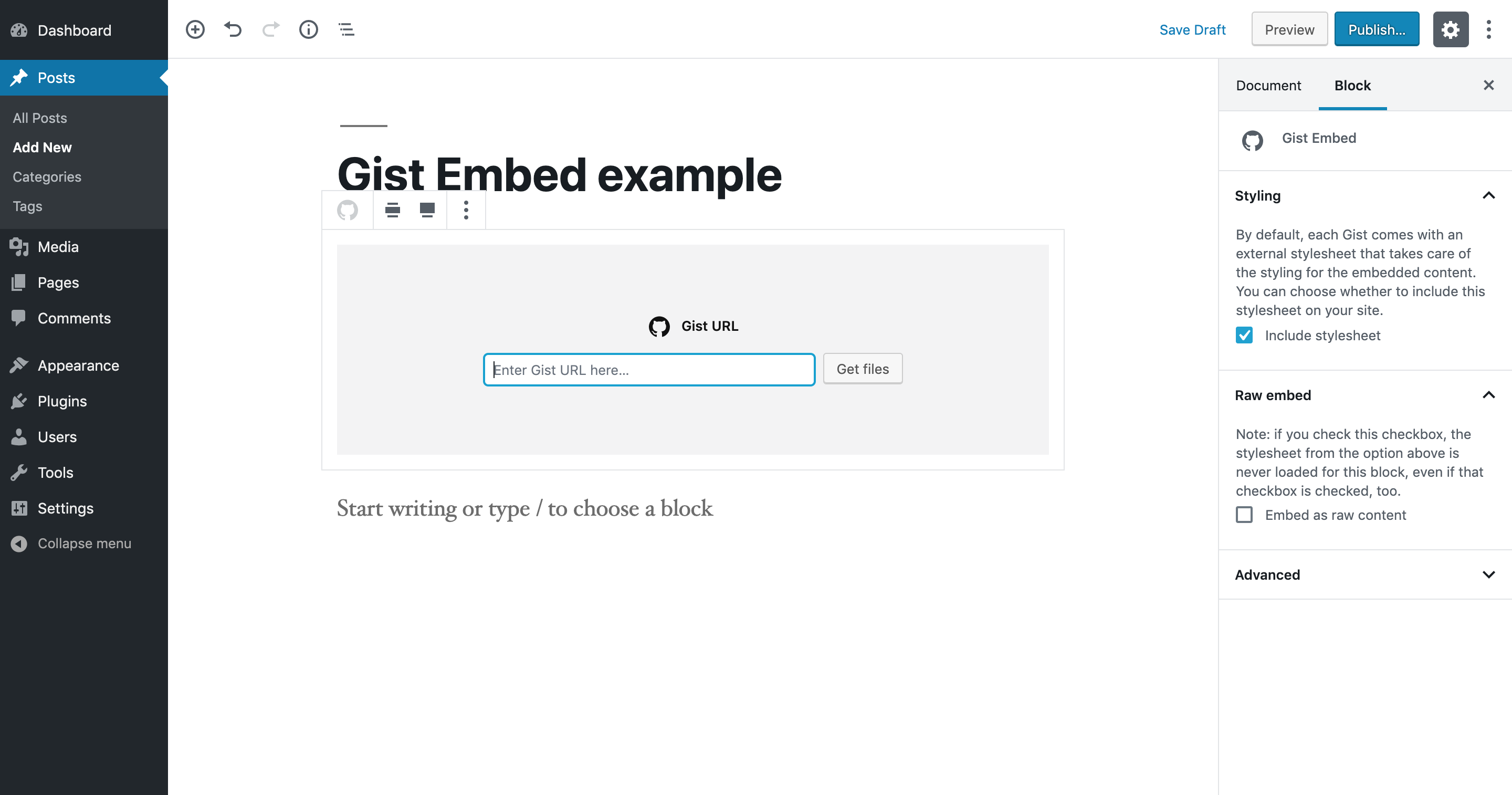The height and width of the screenshot is (795, 1512).
Task: Open the Block navigation list icon
Action: click(x=346, y=29)
